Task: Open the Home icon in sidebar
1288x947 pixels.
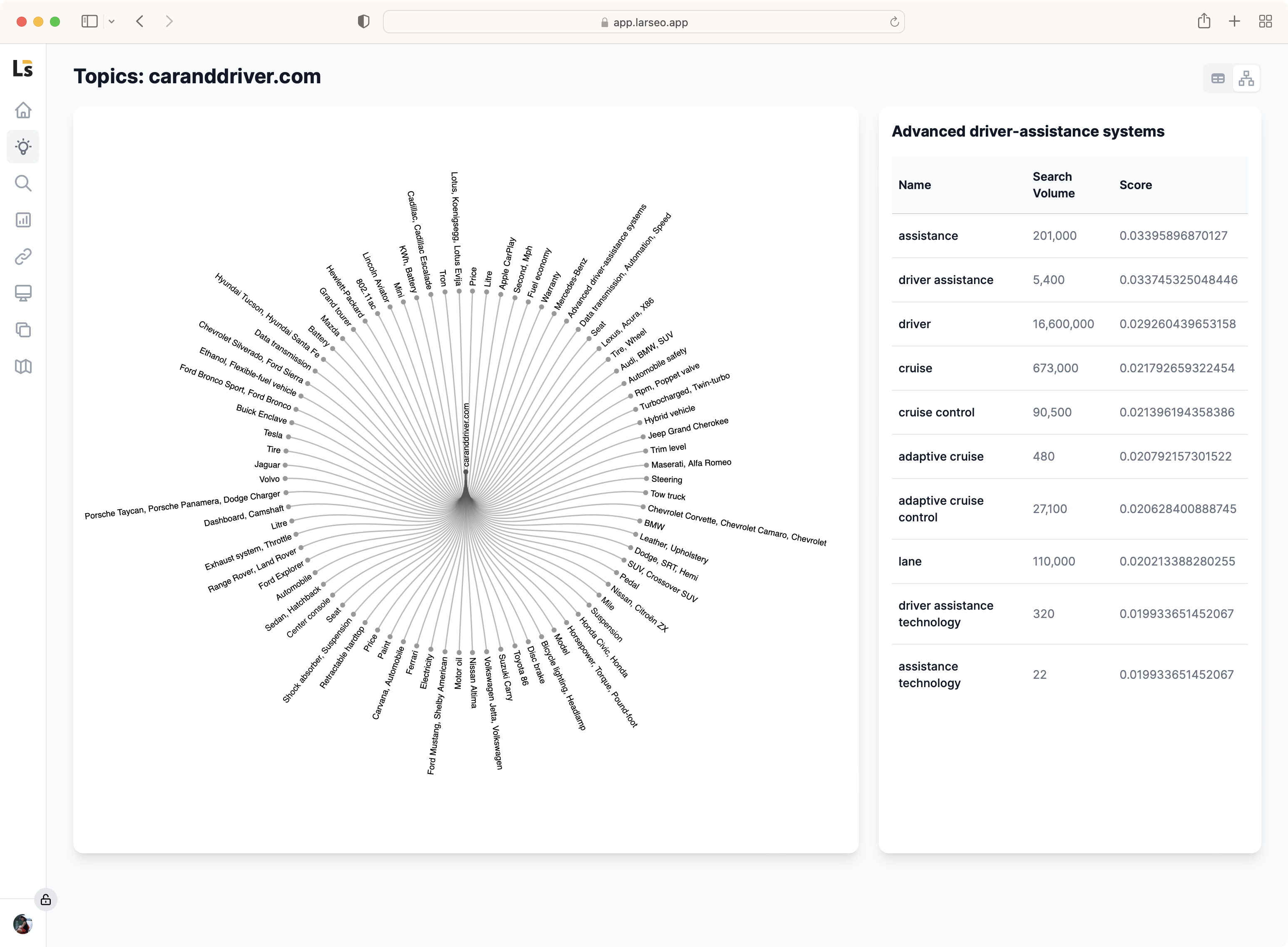Action: point(23,110)
